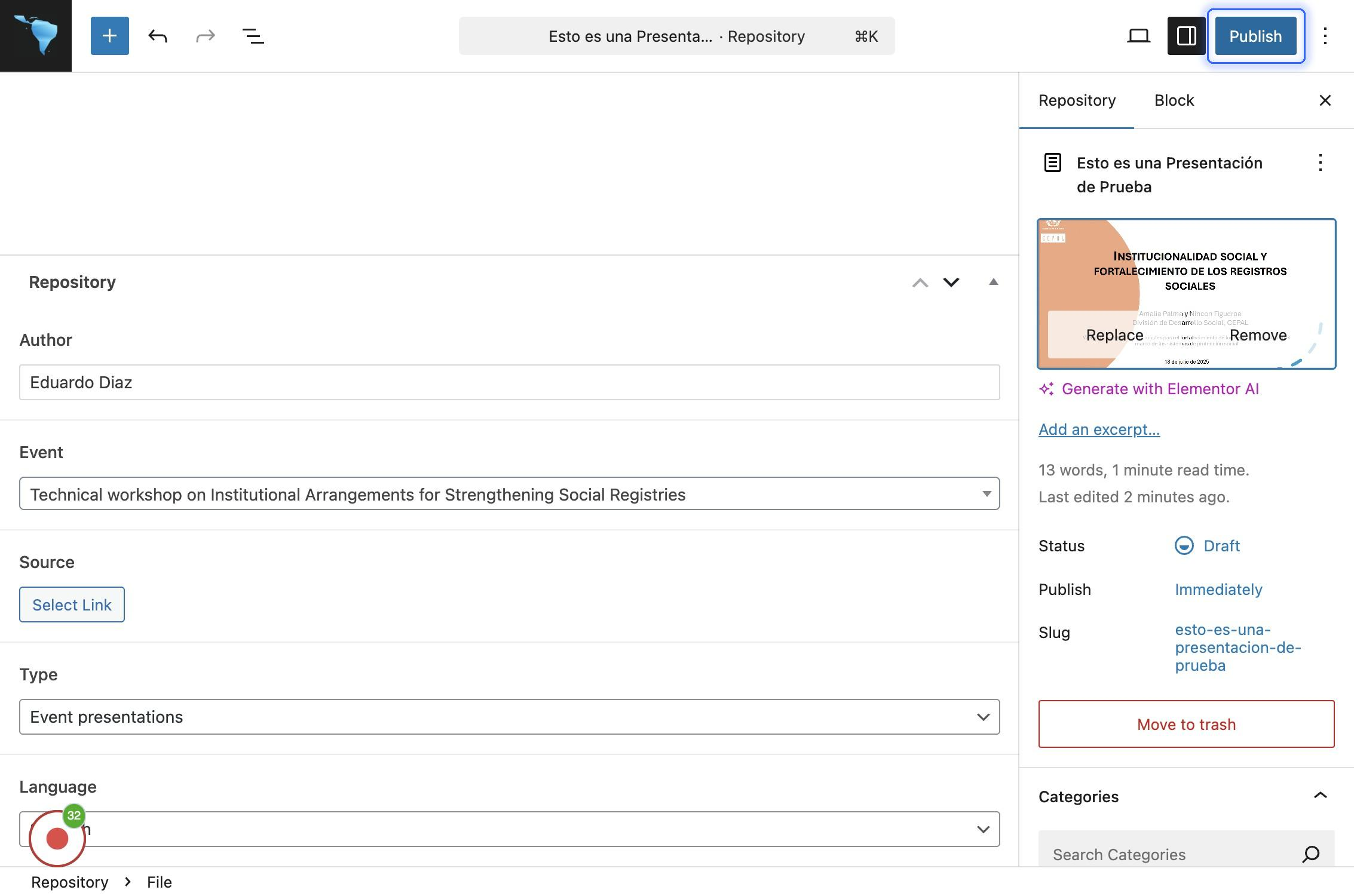Click the search icon in Search Categories
Image resolution: width=1354 pixels, height=896 pixels.
point(1310,854)
